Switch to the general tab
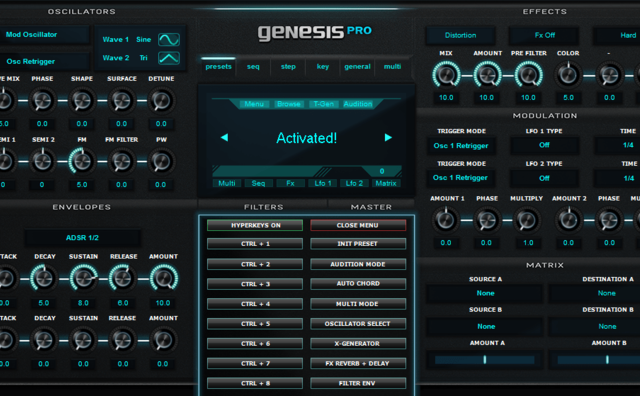The width and height of the screenshot is (640, 396). click(357, 67)
